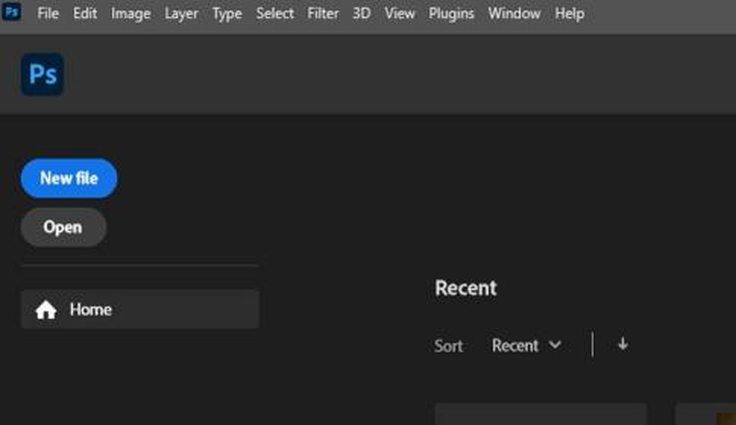Open the 3D menu
The height and width of the screenshot is (425, 736).
click(x=361, y=14)
